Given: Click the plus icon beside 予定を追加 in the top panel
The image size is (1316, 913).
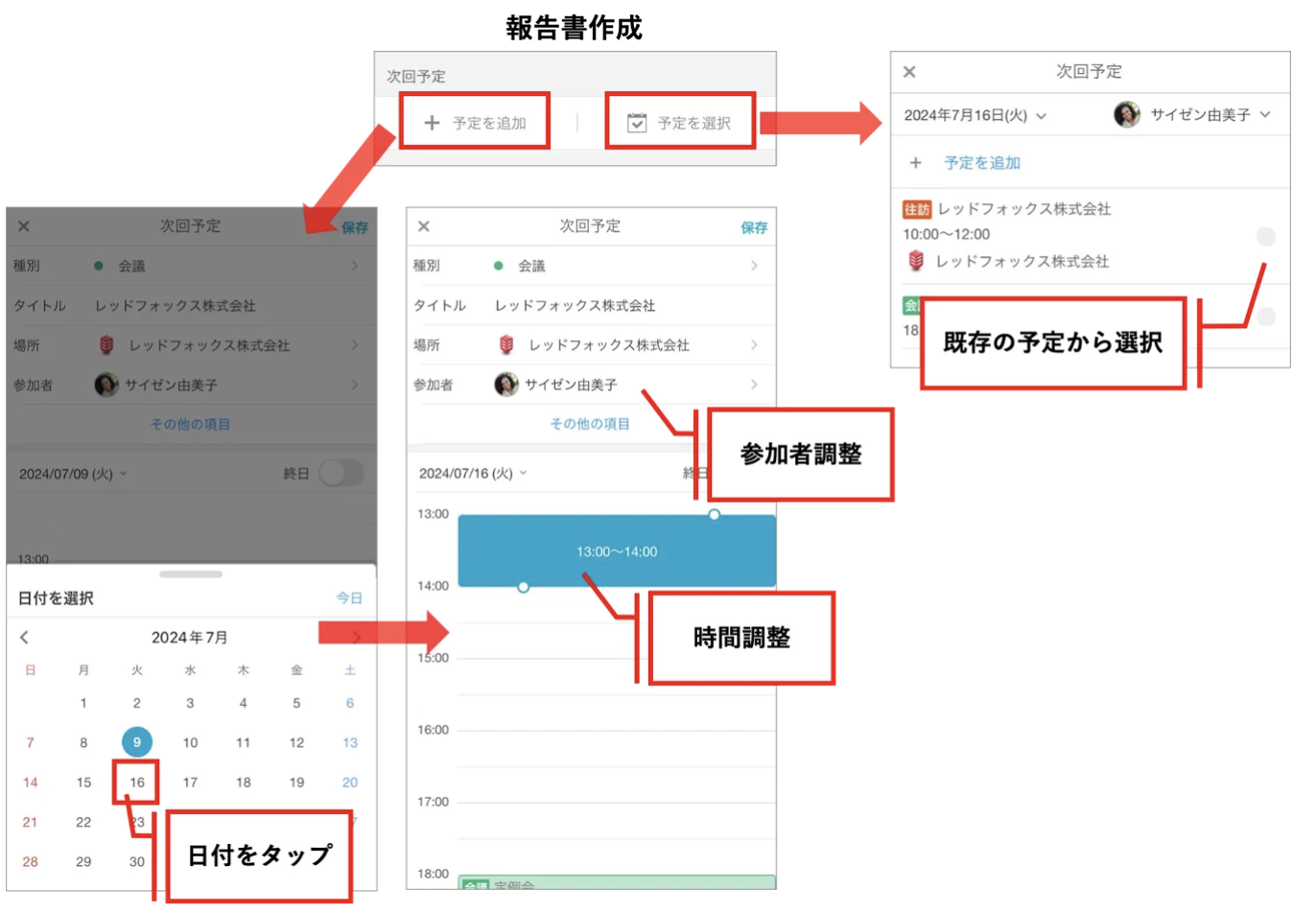Looking at the screenshot, I should pyautogui.click(x=432, y=123).
